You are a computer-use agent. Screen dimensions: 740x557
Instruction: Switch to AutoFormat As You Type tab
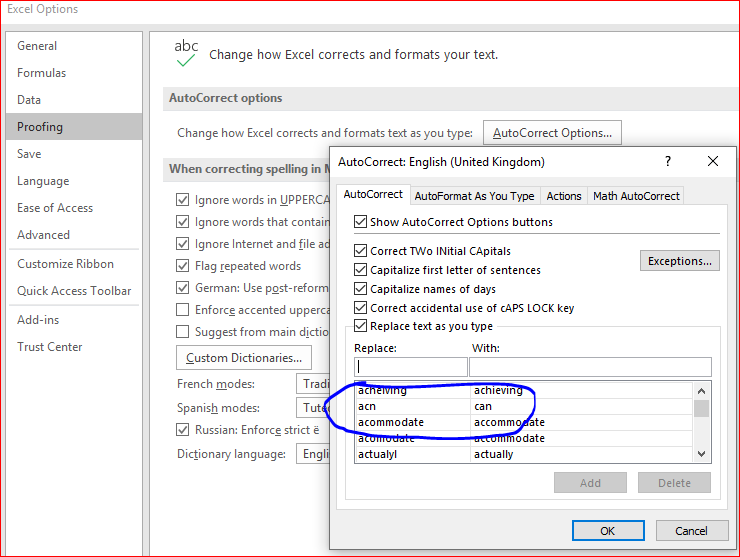coord(474,196)
